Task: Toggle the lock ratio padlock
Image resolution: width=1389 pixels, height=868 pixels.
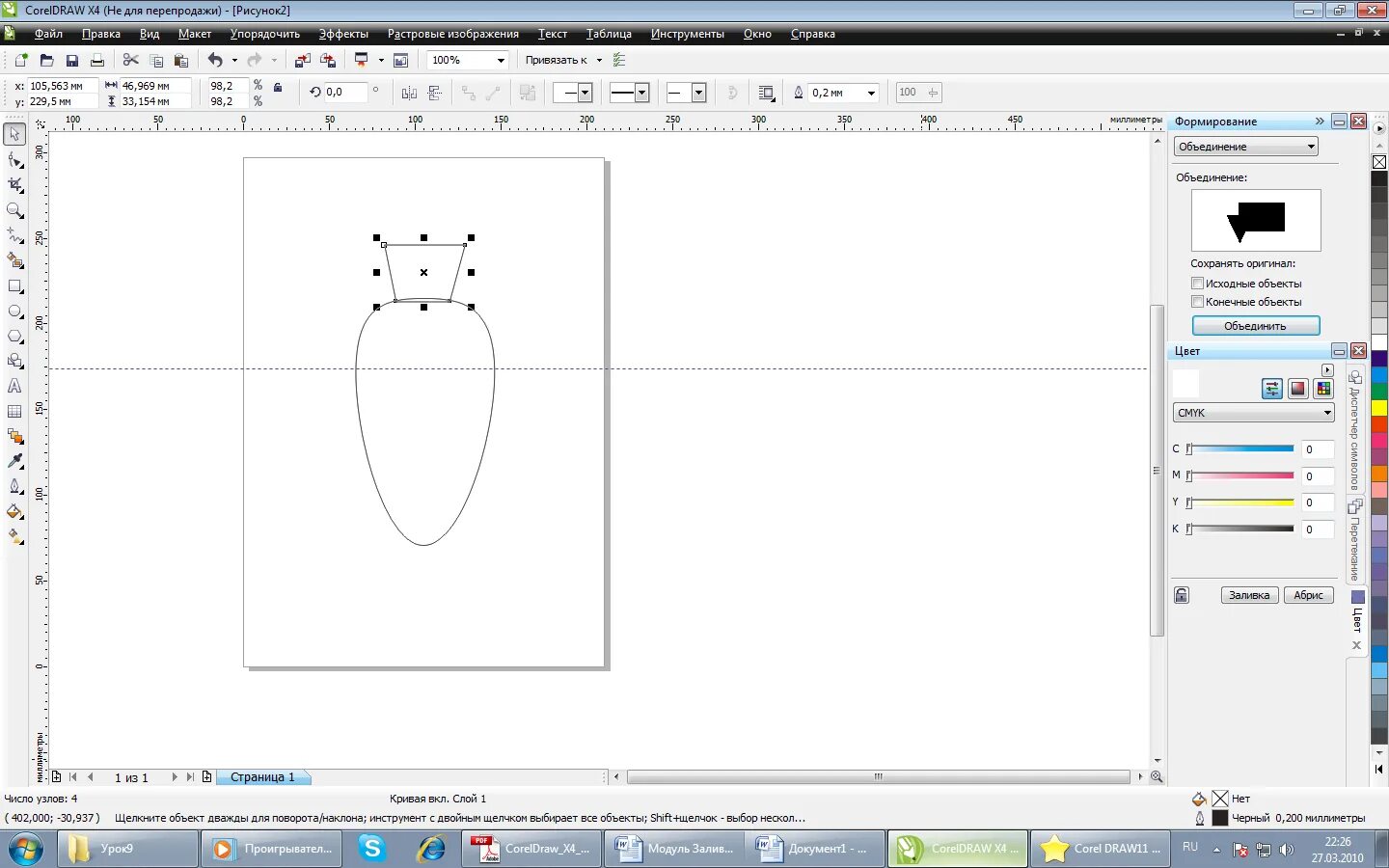Action: (x=278, y=87)
